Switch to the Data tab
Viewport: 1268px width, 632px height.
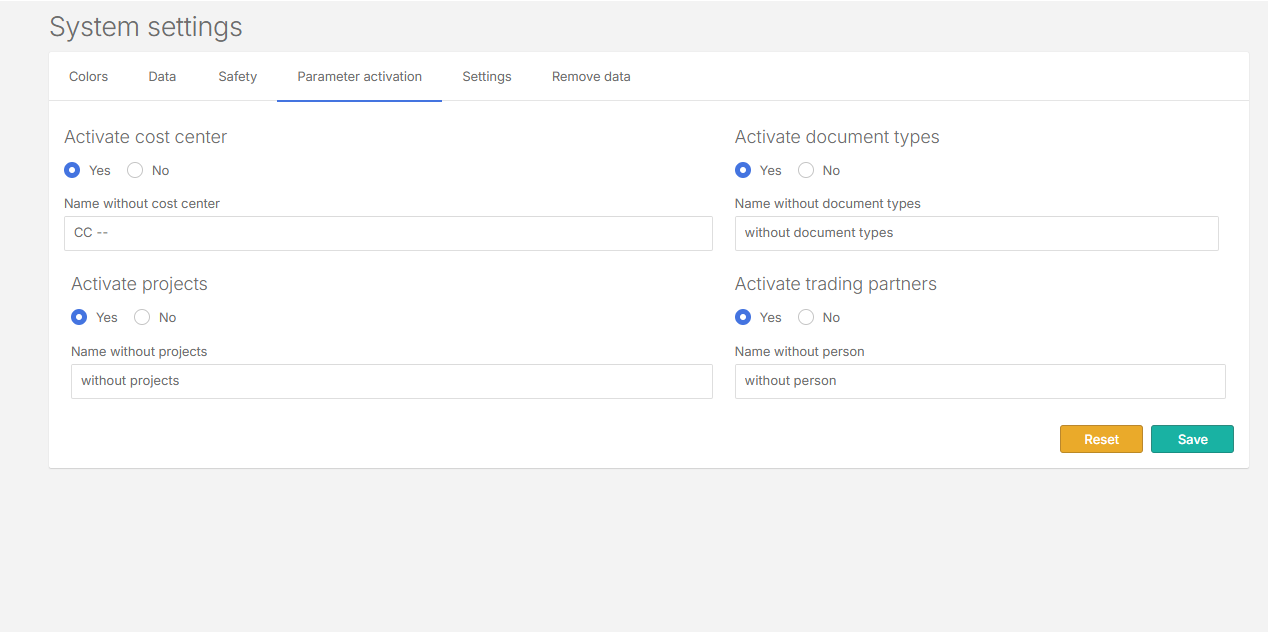(162, 77)
